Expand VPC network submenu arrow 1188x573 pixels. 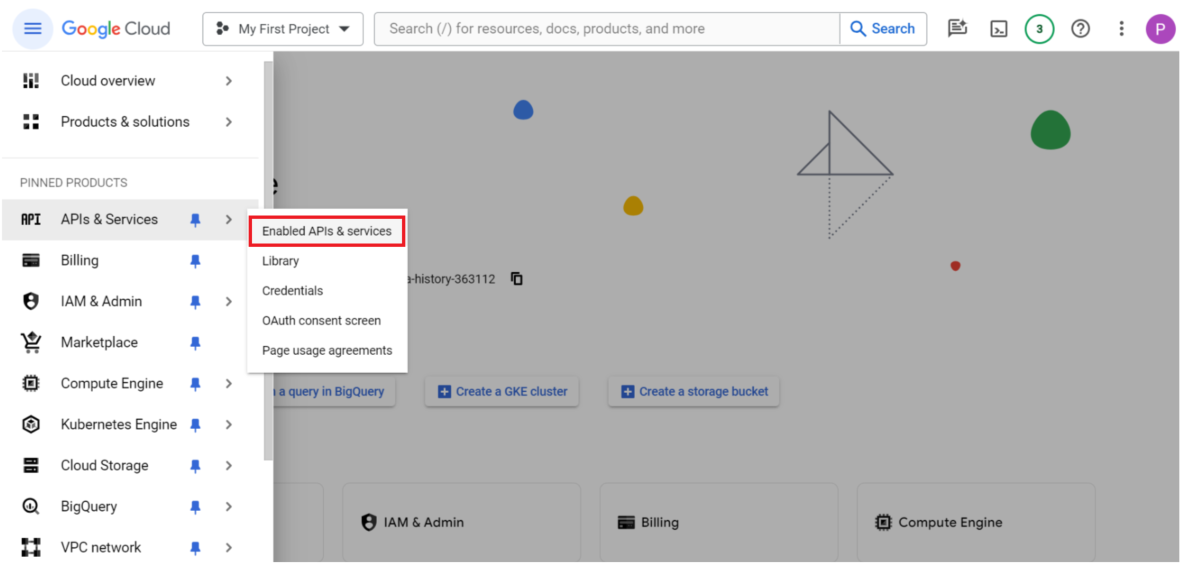[229, 547]
